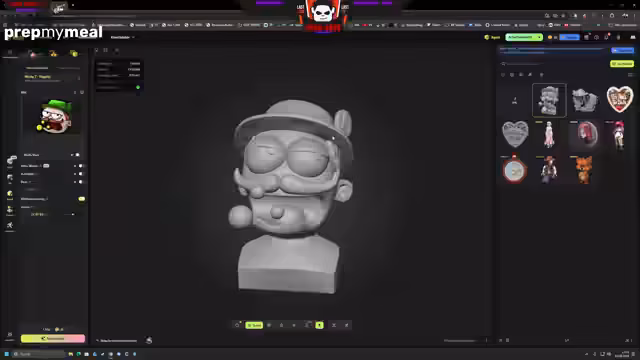Click the yellow highlighted viewport toolbar button
The width and height of the screenshot is (640, 360).
[x=254, y=325]
